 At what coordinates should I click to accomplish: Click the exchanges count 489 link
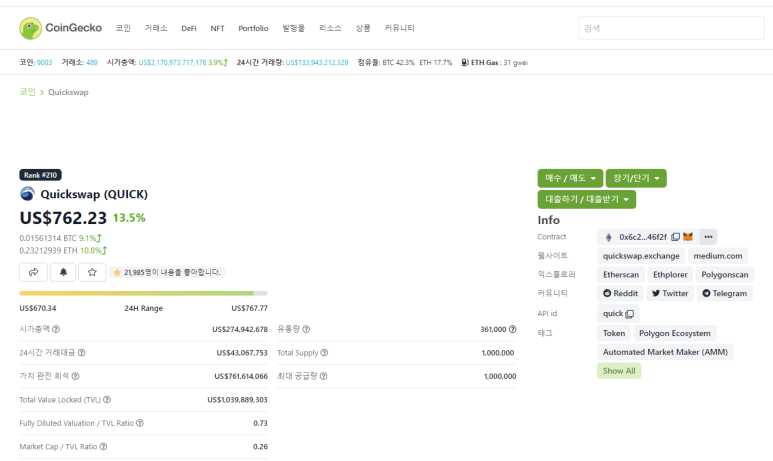92,63
